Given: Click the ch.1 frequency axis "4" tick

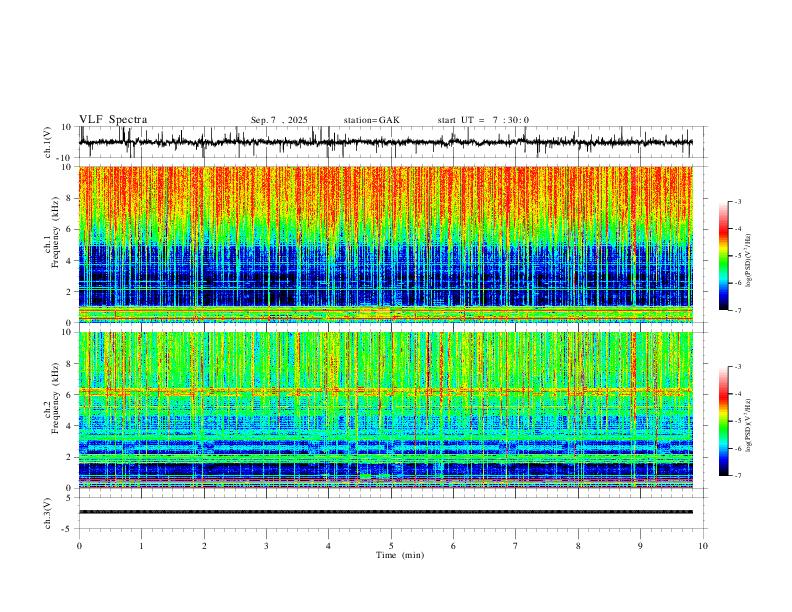Looking at the screenshot, I should [70, 261].
